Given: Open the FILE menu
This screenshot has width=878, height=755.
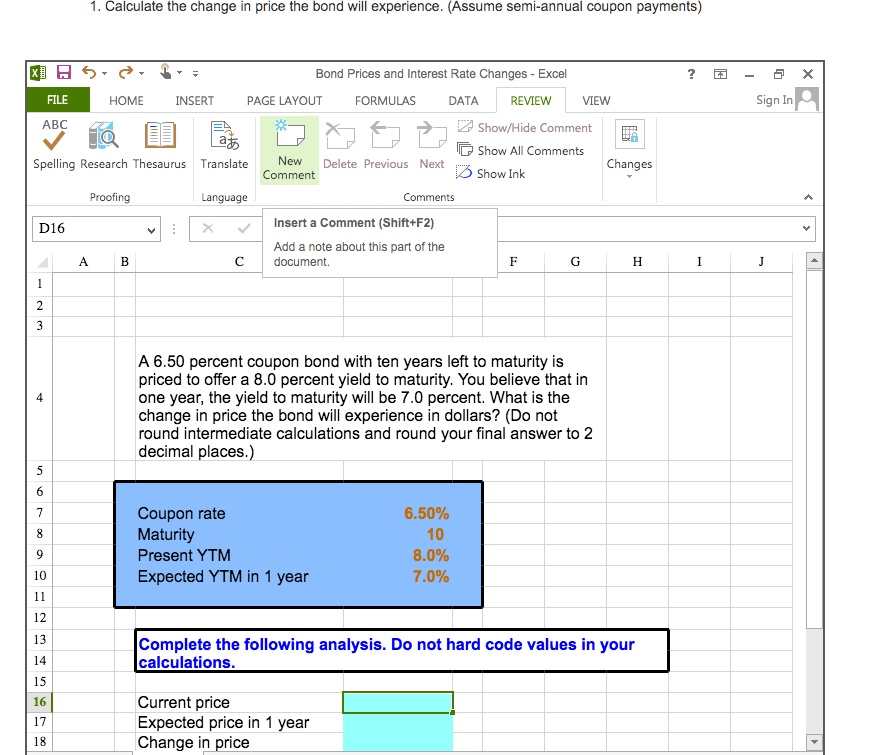Looking at the screenshot, I should pos(58,100).
